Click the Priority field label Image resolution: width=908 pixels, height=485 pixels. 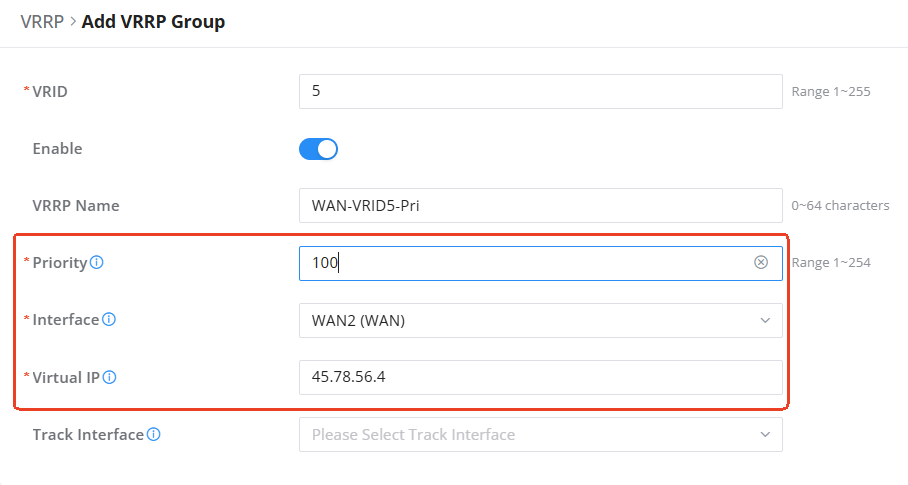(60, 263)
